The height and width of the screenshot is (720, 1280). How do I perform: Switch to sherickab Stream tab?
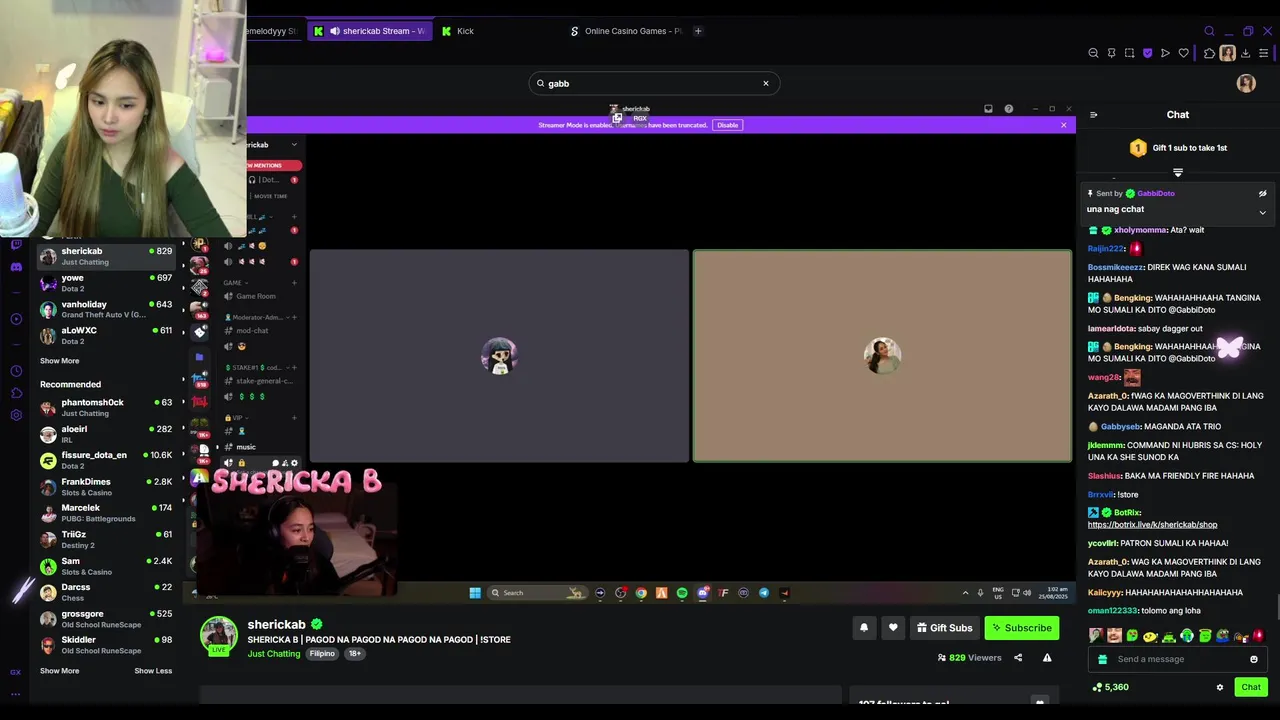(x=369, y=31)
